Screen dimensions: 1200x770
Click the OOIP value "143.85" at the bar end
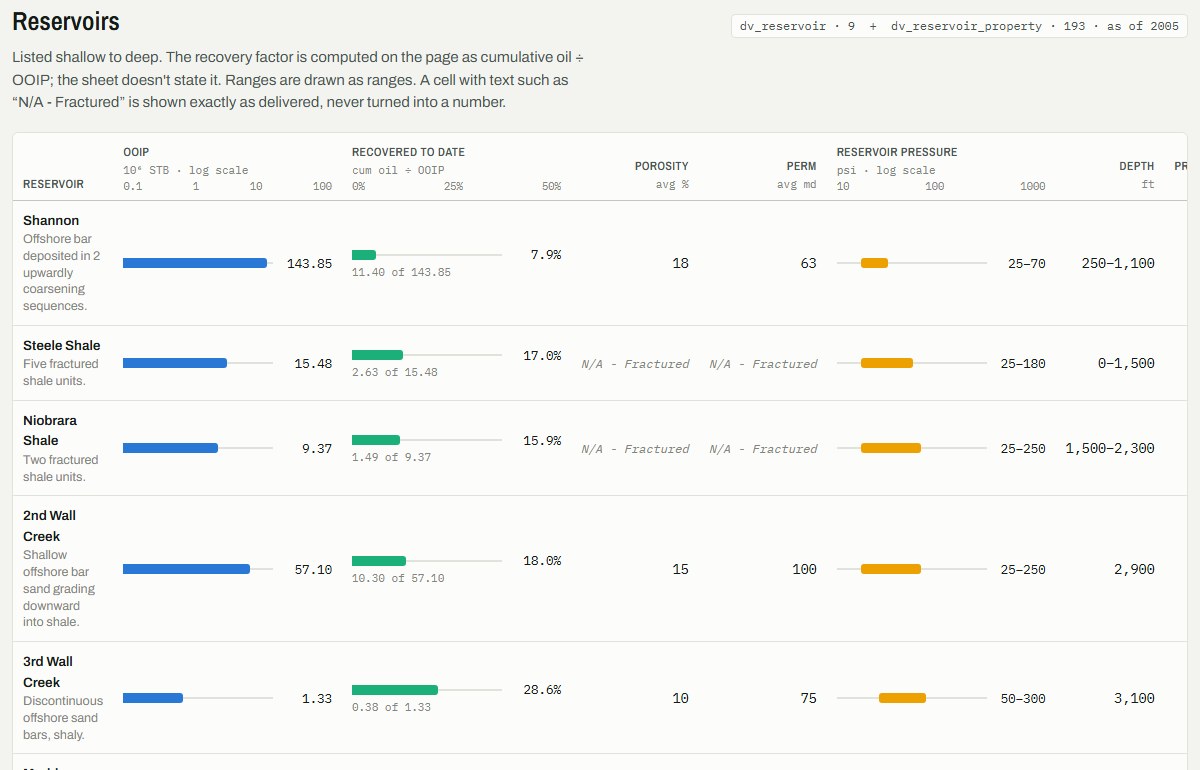pyautogui.click(x=309, y=263)
